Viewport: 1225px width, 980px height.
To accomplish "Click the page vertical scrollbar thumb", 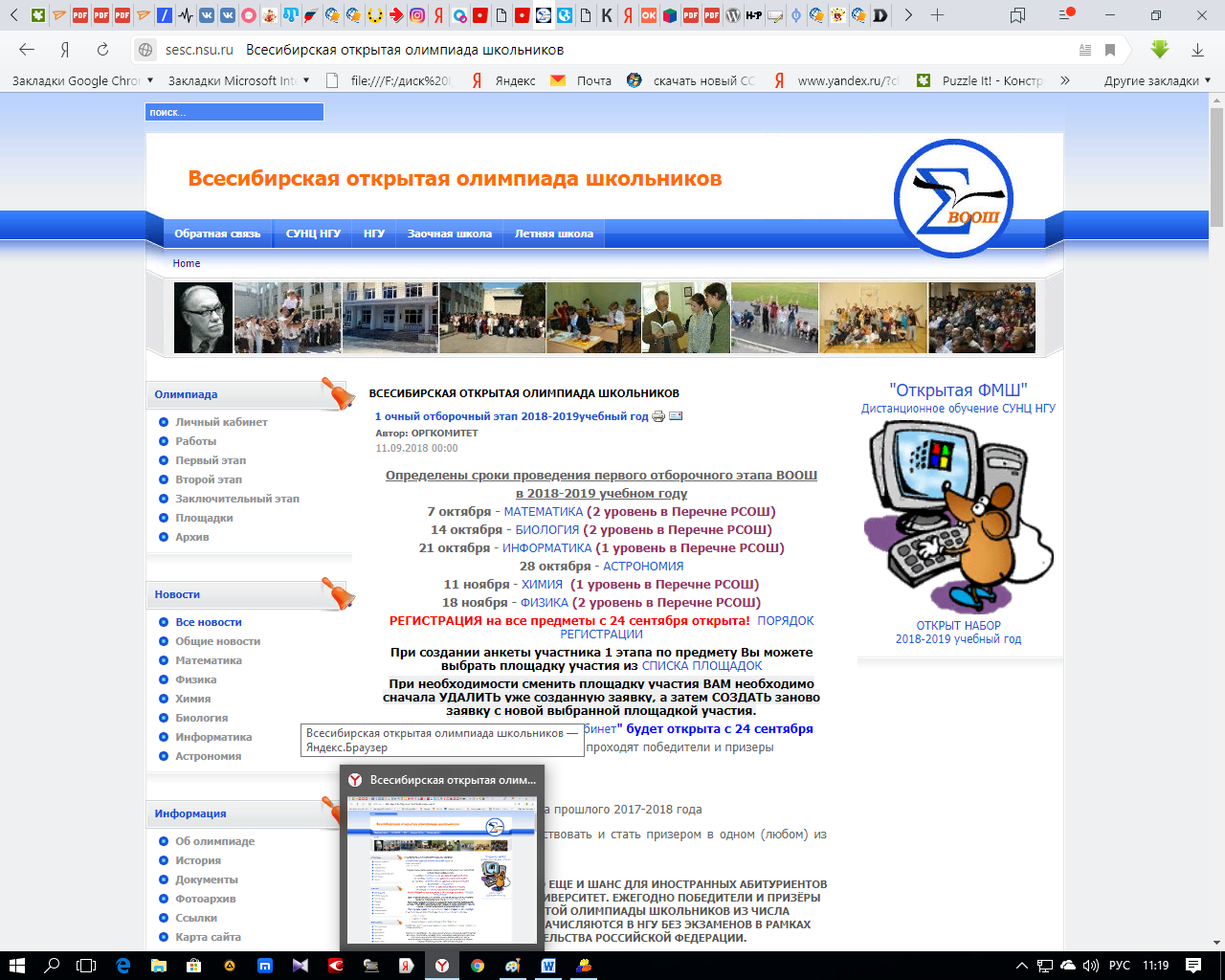I will (x=1216, y=167).
